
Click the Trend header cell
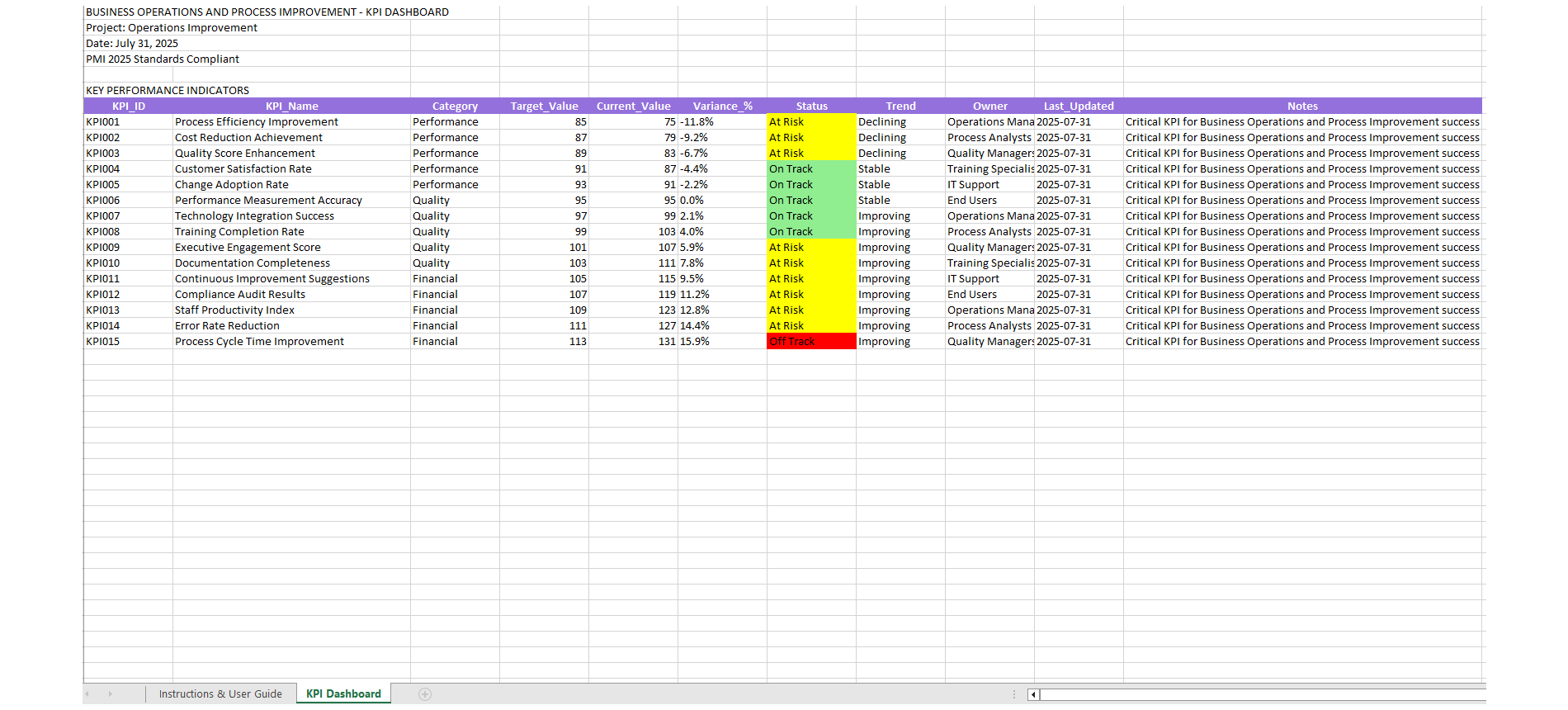900,106
